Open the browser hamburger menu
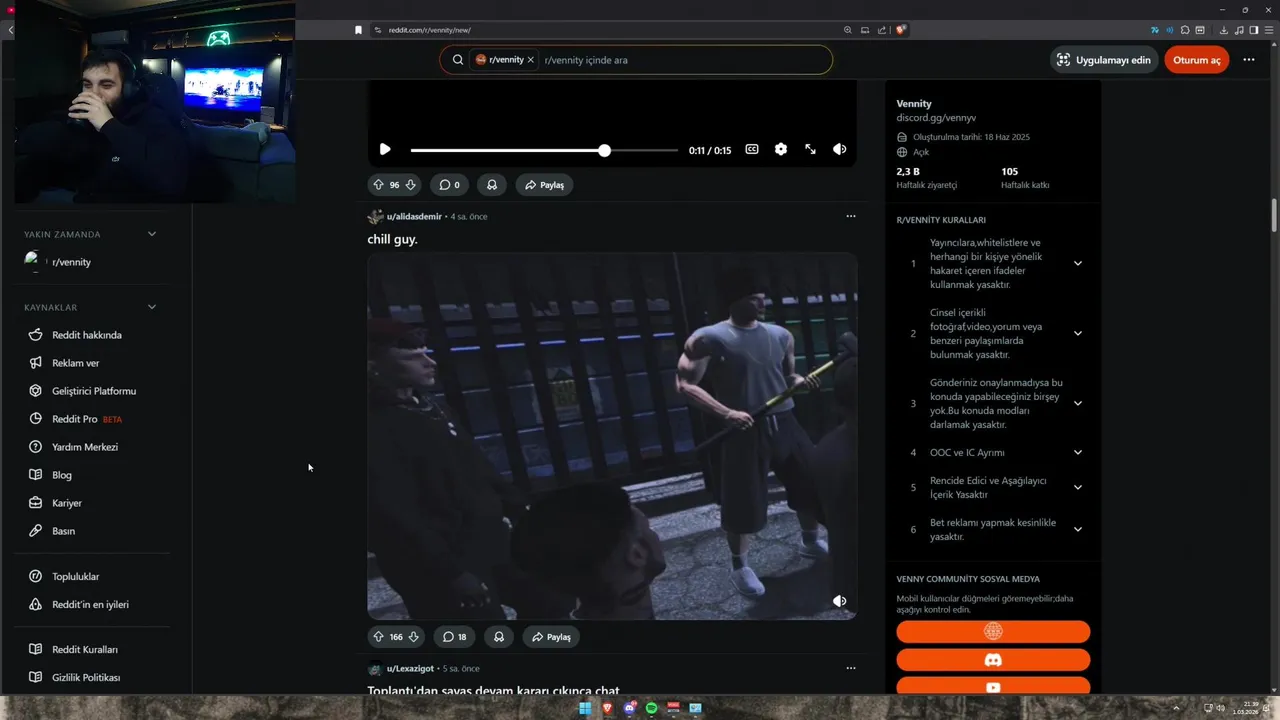Screen dimensions: 1280x720 pos(1268,30)
